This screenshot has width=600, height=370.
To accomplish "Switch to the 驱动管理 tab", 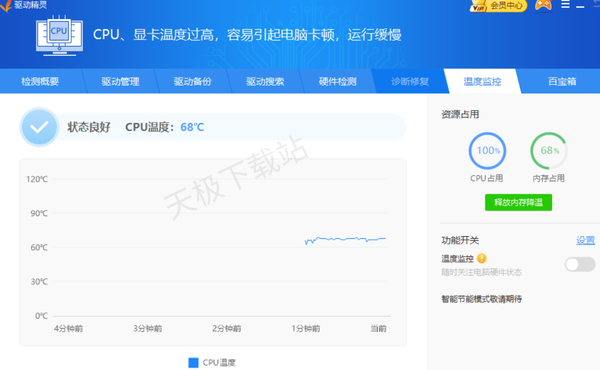I will pos(120,81).
